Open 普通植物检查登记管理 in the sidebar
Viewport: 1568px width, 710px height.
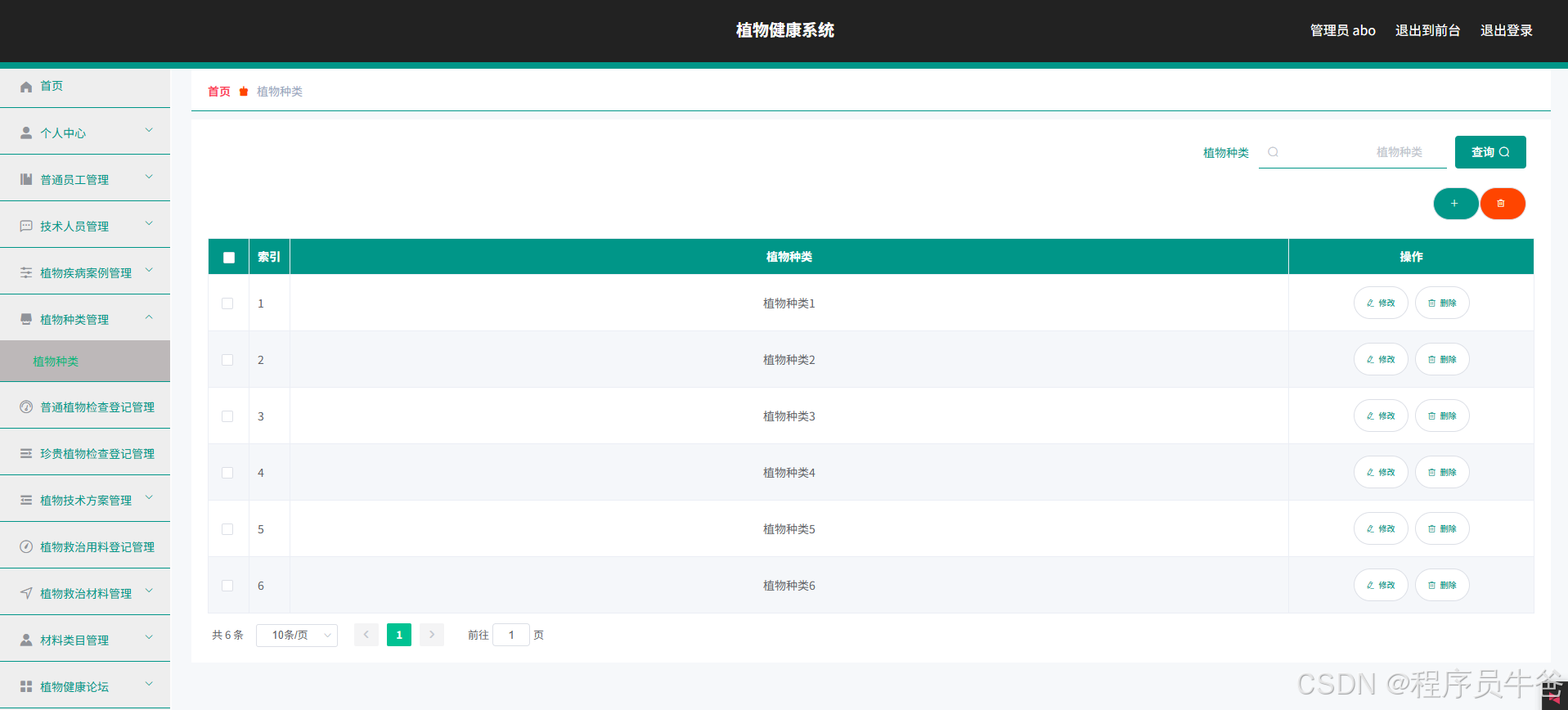85,407
